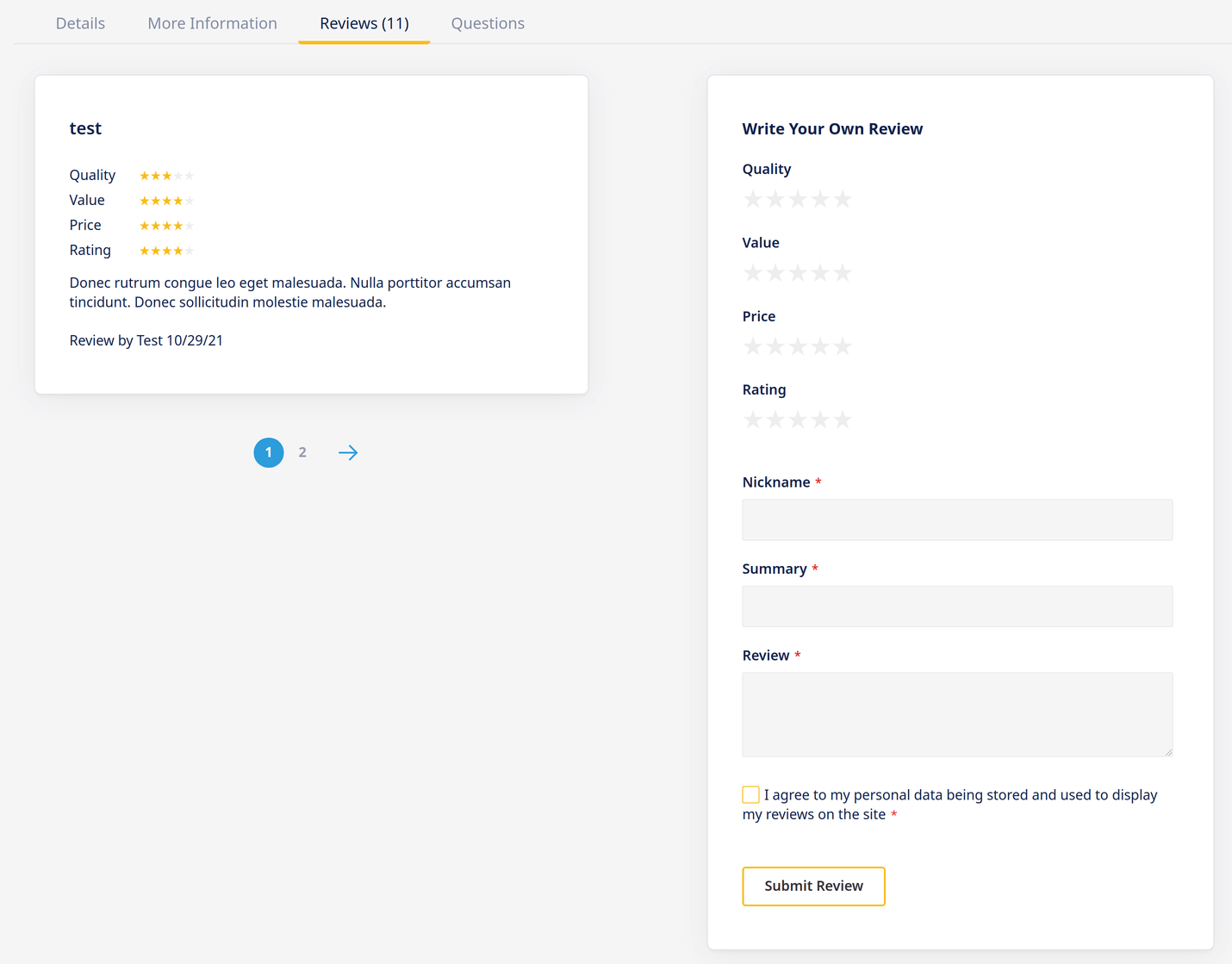Set Value rating to three stars in form

[x=798, y=273]
